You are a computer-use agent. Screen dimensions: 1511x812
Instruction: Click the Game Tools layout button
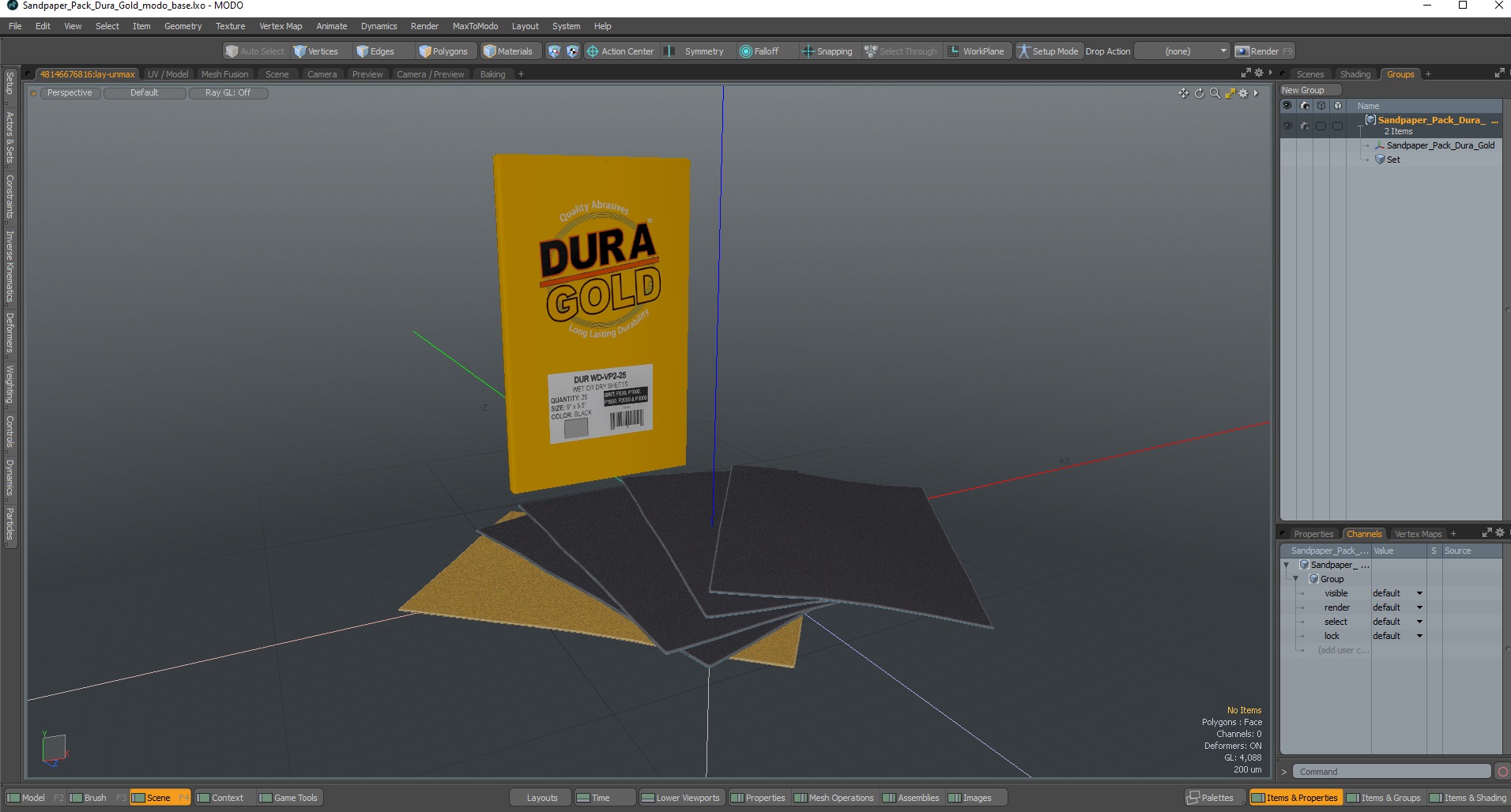pos(288,798)
